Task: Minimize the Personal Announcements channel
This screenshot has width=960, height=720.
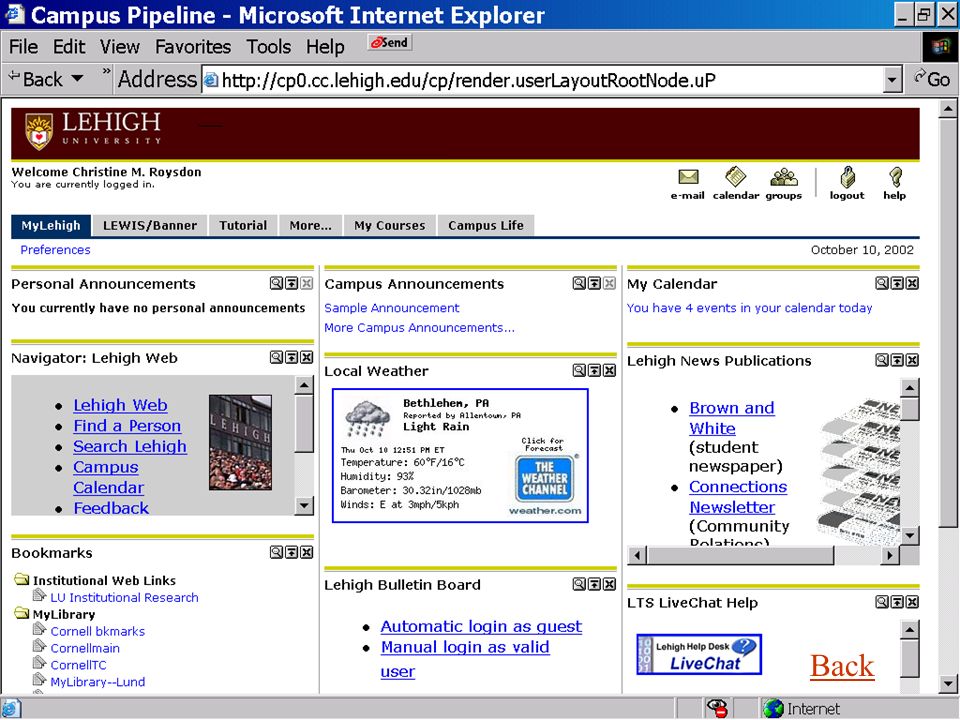Action: pyautogui.click(x=291, y=283)
